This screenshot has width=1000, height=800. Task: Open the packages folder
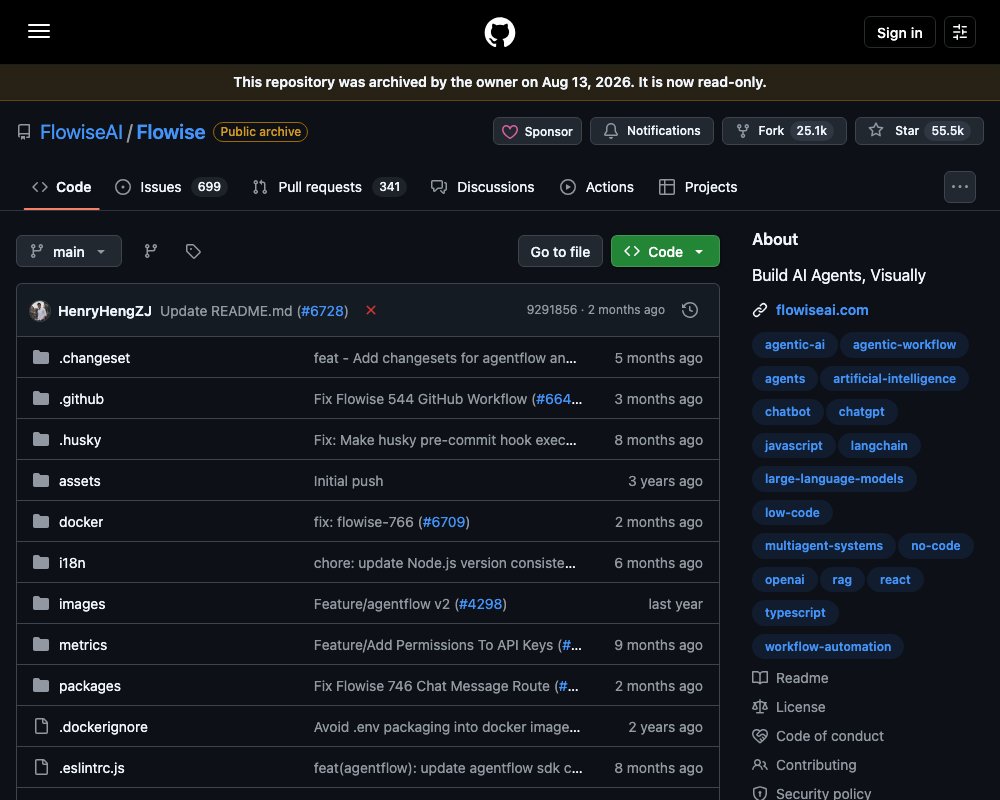pos(90,686)
